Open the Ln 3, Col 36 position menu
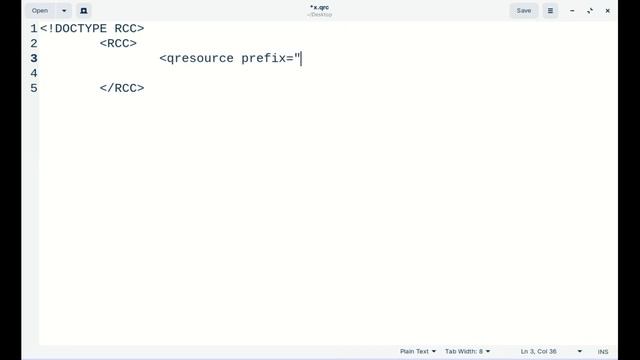This screenshot has width=640, height=360. (x=551, y=351)
